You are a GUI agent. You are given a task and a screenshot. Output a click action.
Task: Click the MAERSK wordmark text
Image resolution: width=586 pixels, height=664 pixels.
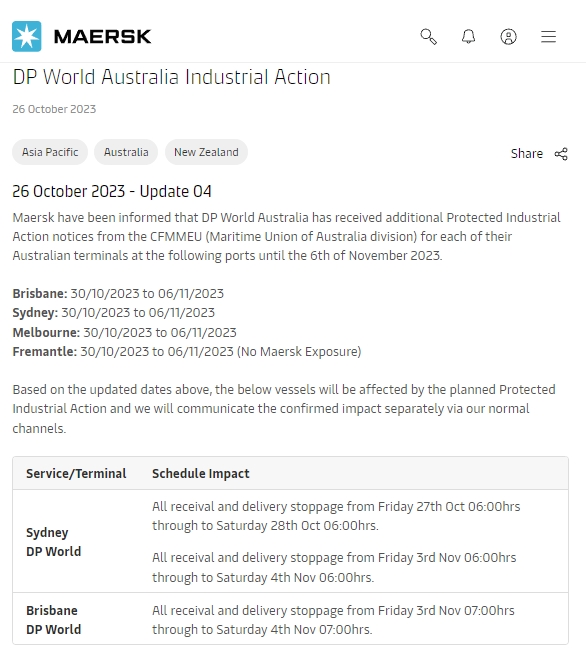[102, 36]
